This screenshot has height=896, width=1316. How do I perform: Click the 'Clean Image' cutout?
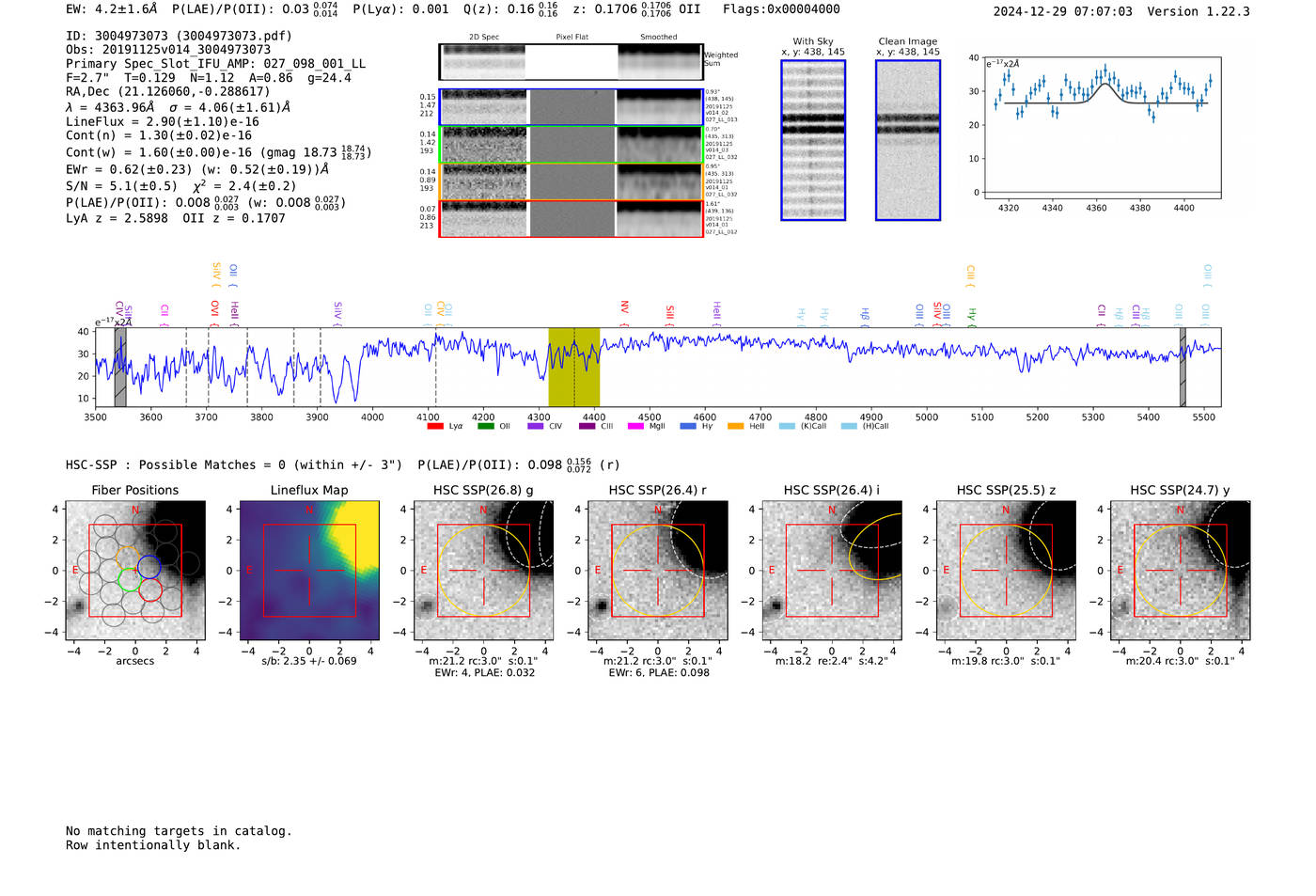[x=908, y=140]
